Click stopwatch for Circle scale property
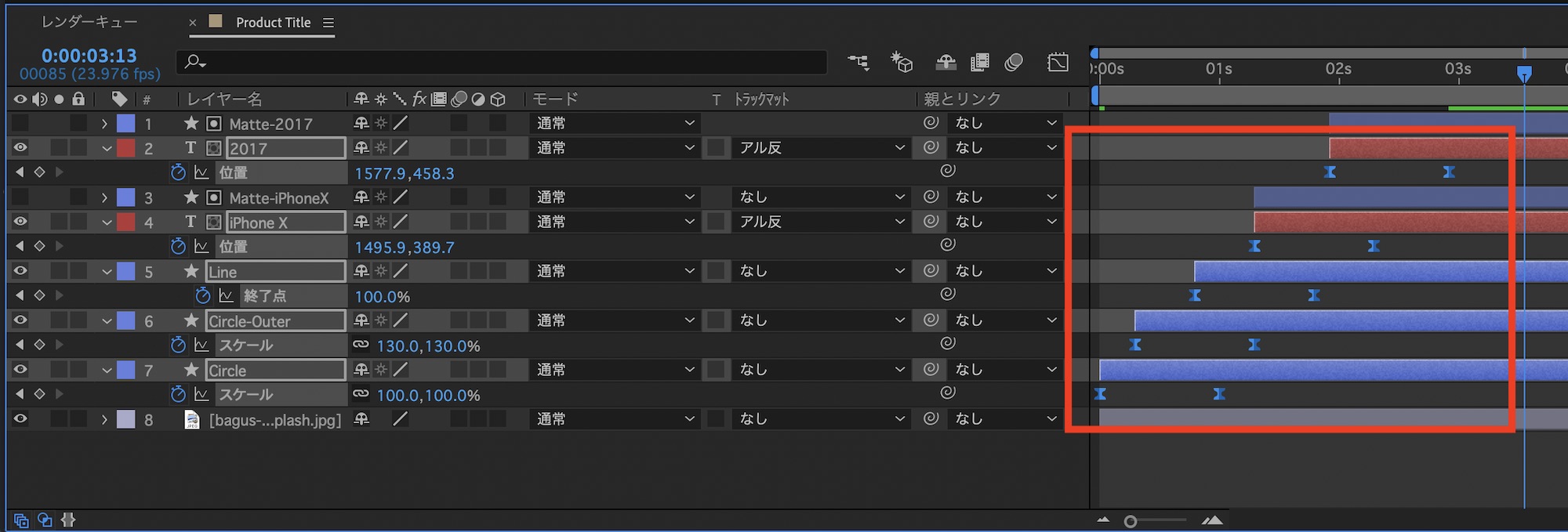The image size is (1568, 532). click(x=179, y=394)
